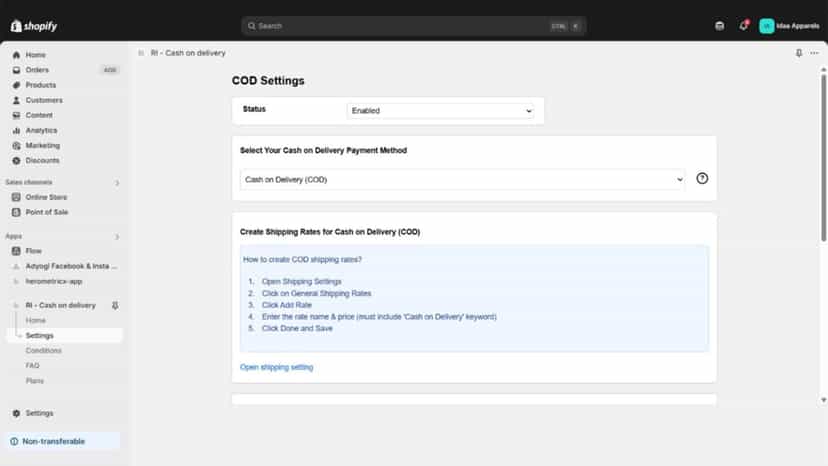
Task: Open the Cash on Delivery (COD) payment method dropdown
Action: click(x=463, y=180)
